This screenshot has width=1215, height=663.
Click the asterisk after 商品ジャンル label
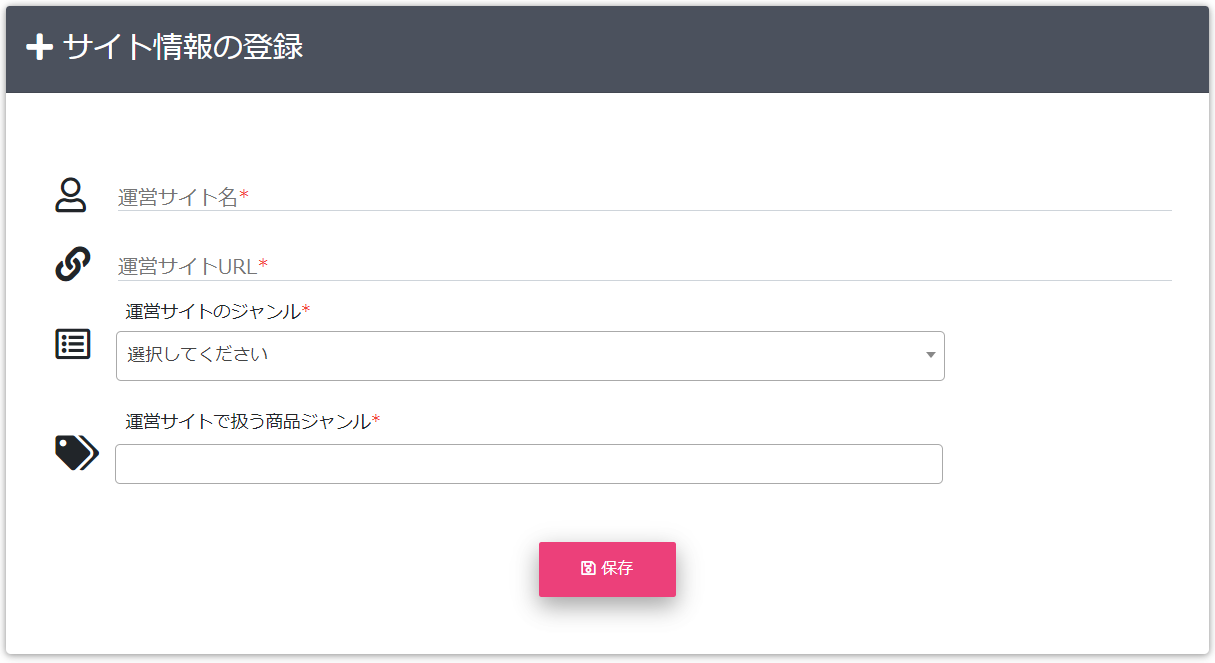[x=376, y=420]
